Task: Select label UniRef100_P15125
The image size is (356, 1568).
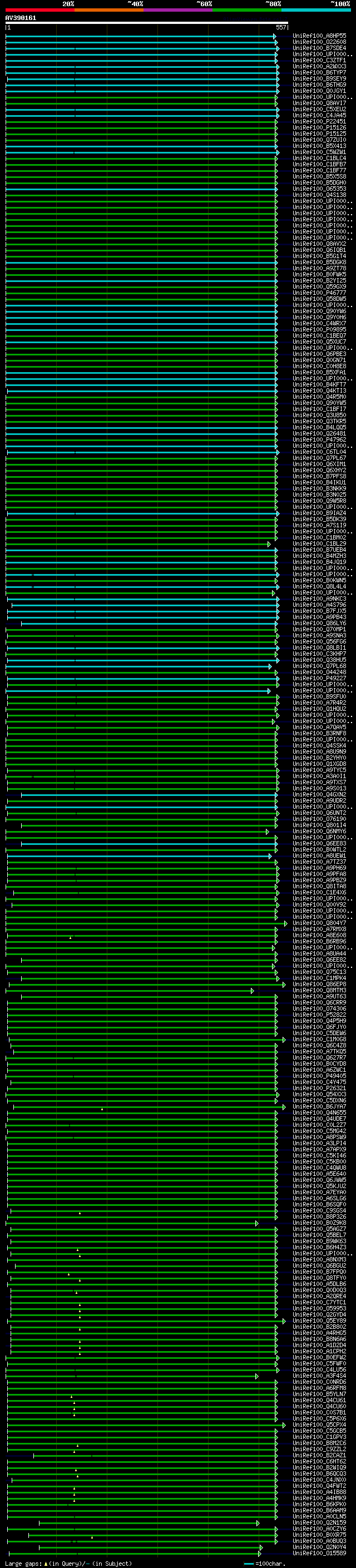Action: (319, 134)
